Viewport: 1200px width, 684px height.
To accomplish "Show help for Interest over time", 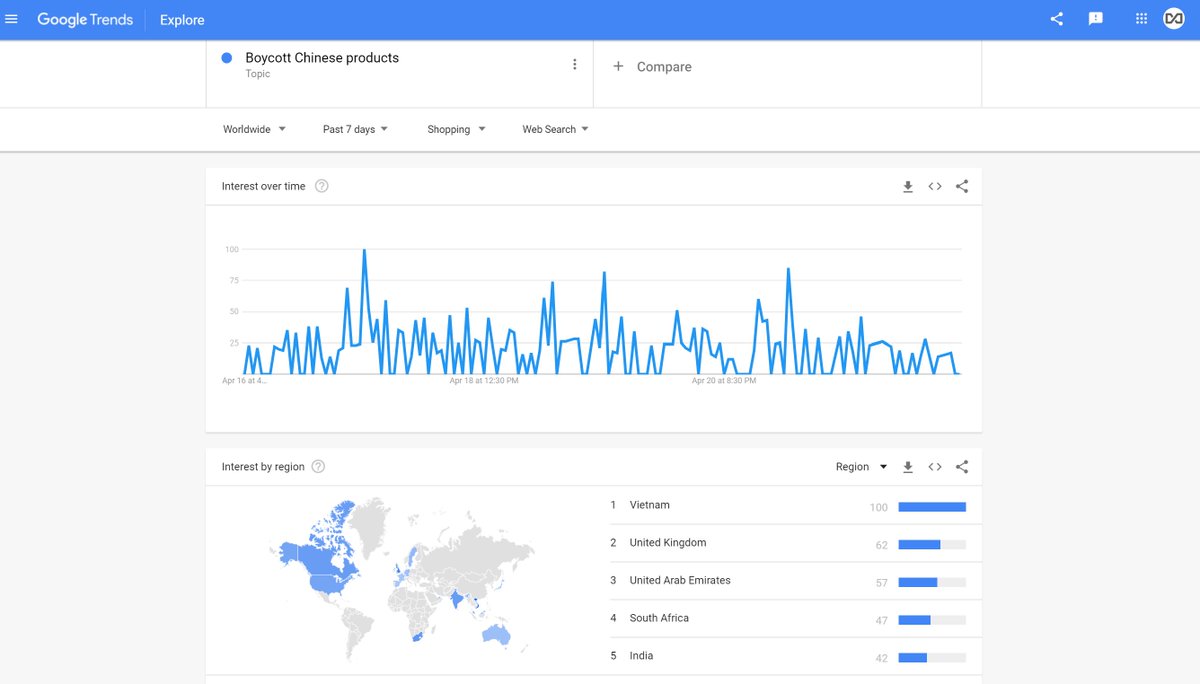I will click(x=321, y=186).
